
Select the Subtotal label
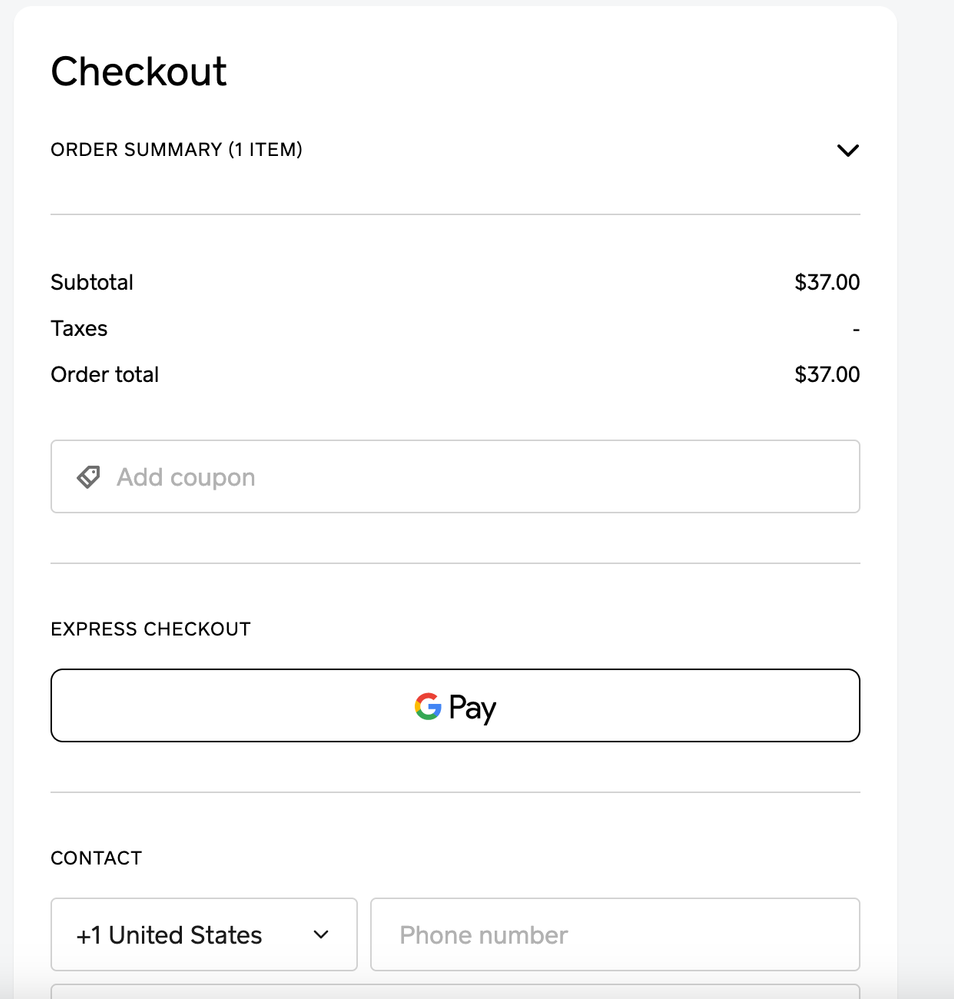click(92, 282)
